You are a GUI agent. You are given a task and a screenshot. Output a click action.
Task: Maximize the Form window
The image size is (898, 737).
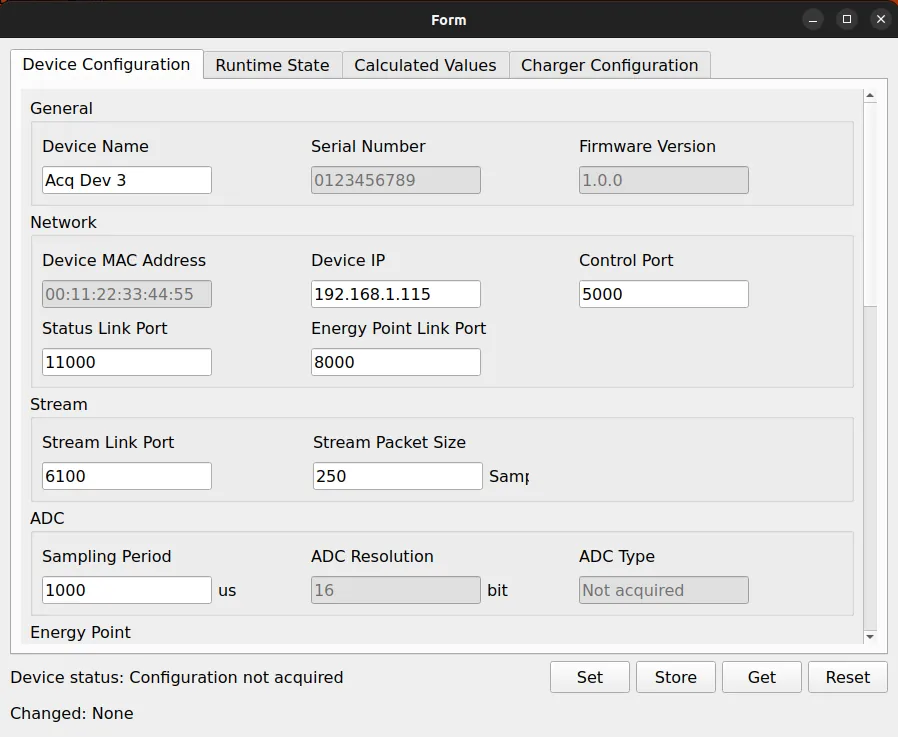coord(847,19)
